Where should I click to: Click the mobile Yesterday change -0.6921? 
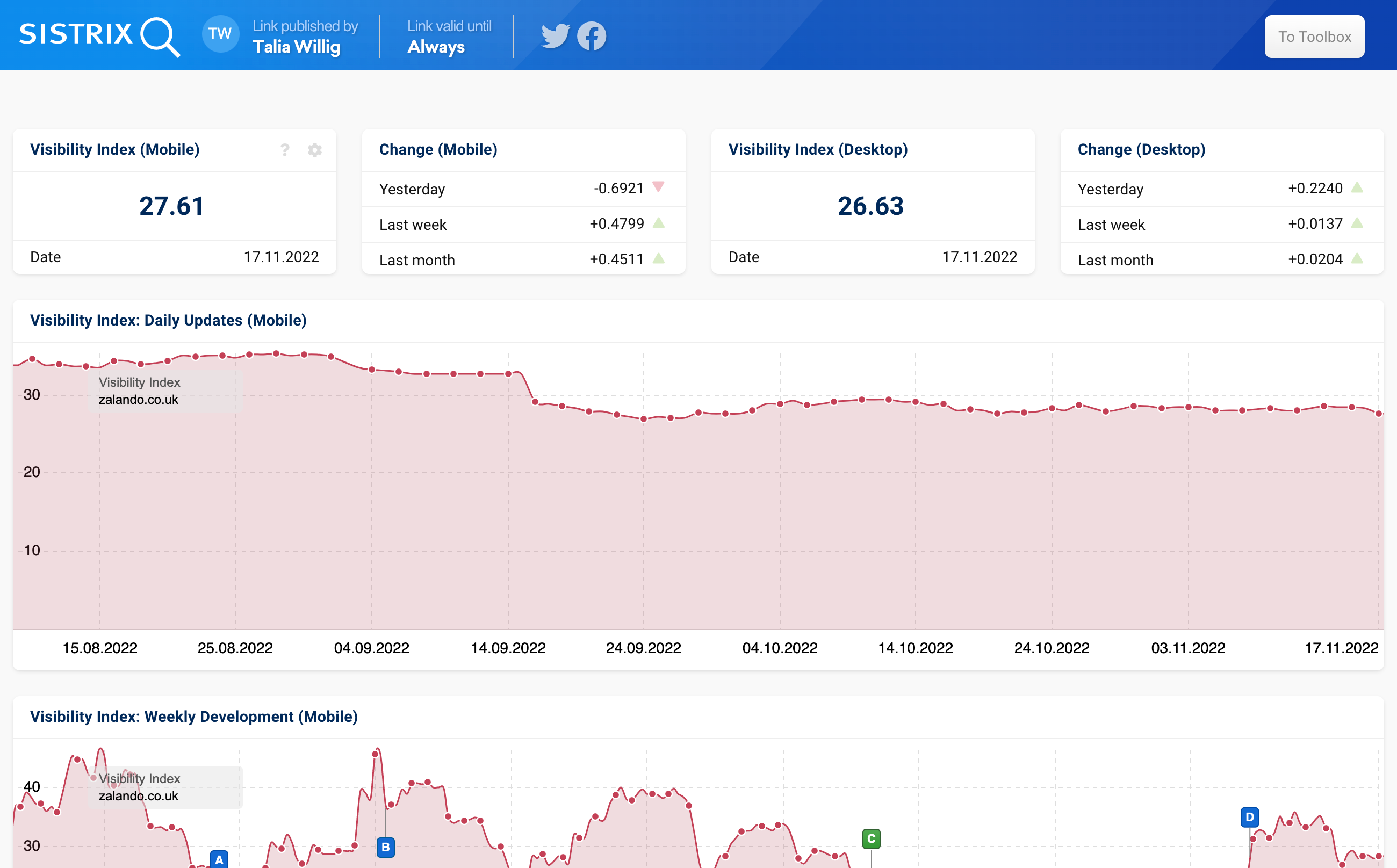click(618, 189)
